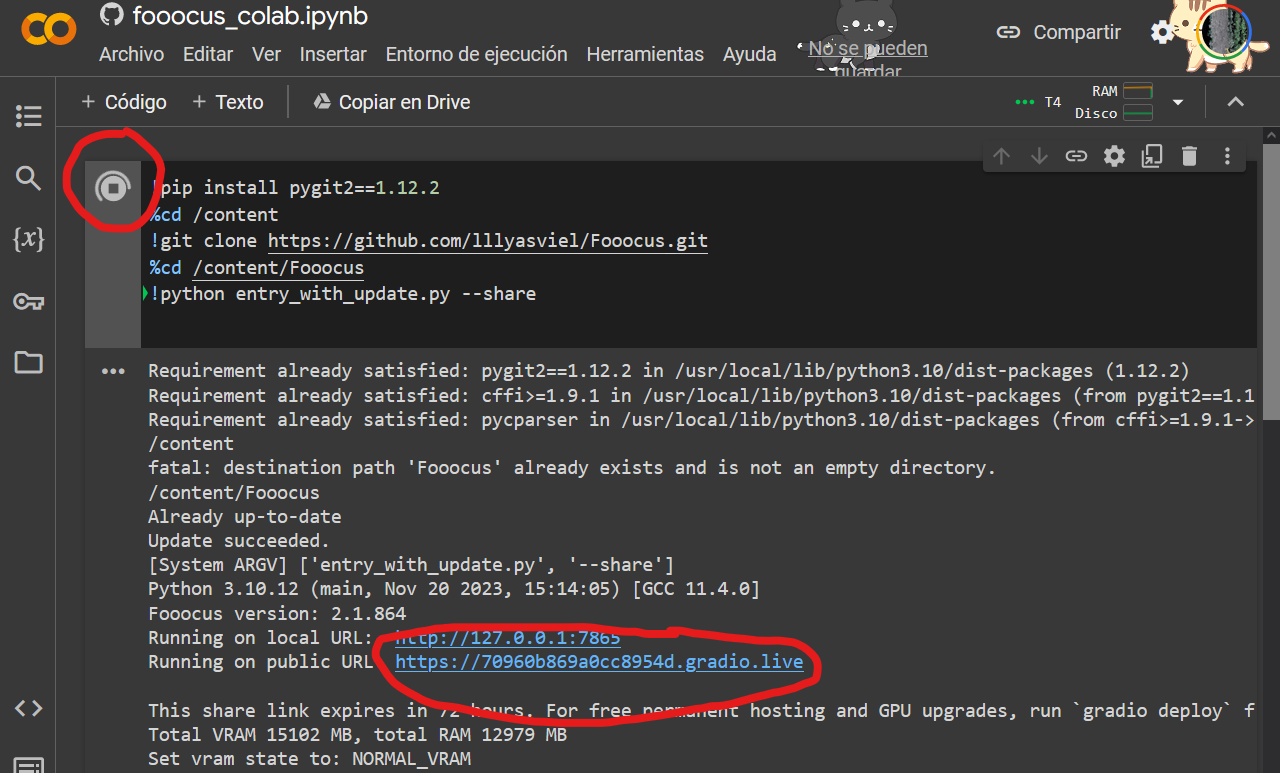View RAM and Disco resource usage

coord(1114,102)
